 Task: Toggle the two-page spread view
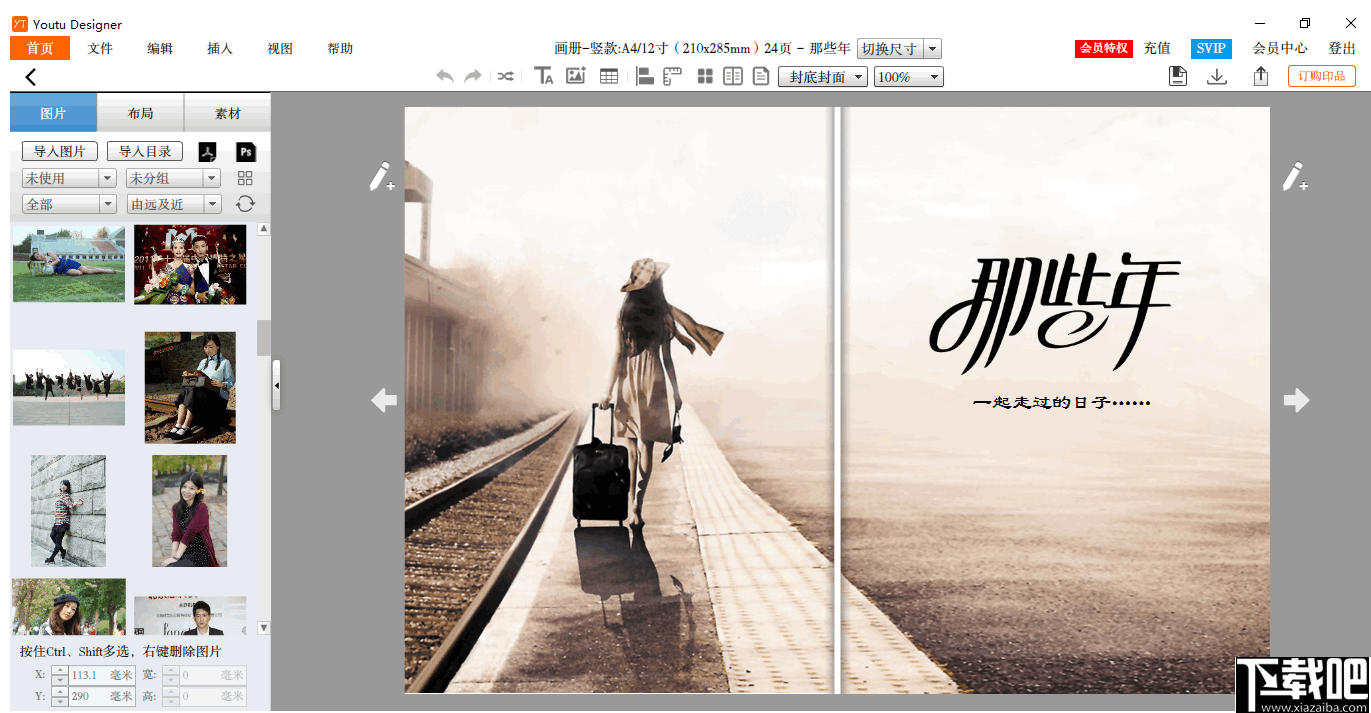pos(733,76)
